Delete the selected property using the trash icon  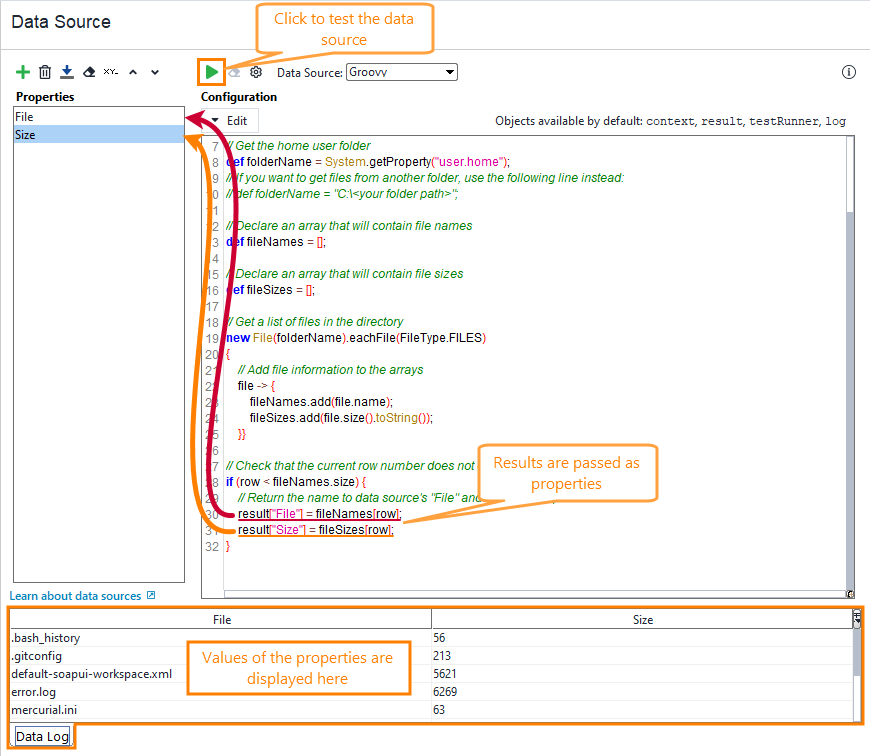[45, 72]
